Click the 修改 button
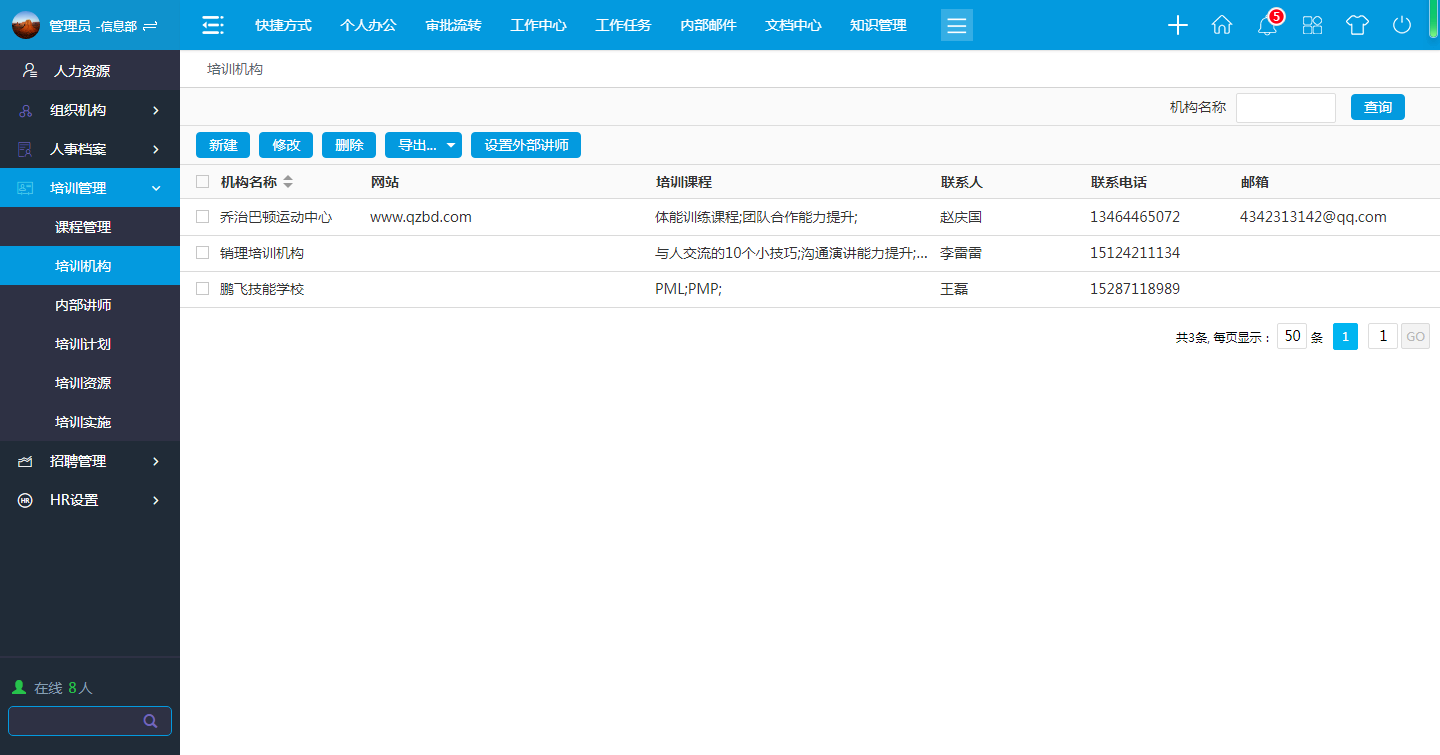Image resolution: width=1440 pixels, height=755 pixels. pos(286,145)
